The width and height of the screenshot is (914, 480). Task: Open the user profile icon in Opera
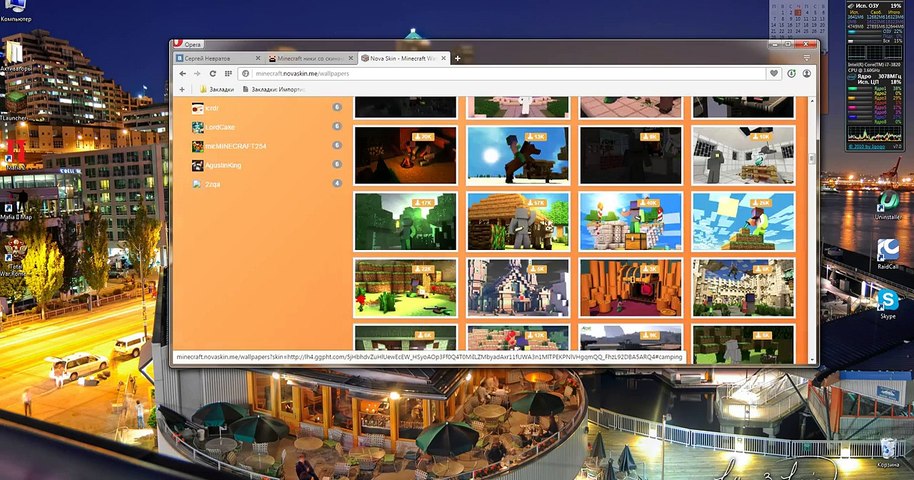click(807, 73)
